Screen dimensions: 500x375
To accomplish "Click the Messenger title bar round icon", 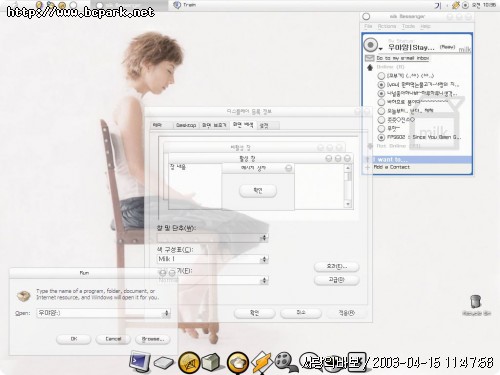I will pyautogui.click(x=366, y=16).
